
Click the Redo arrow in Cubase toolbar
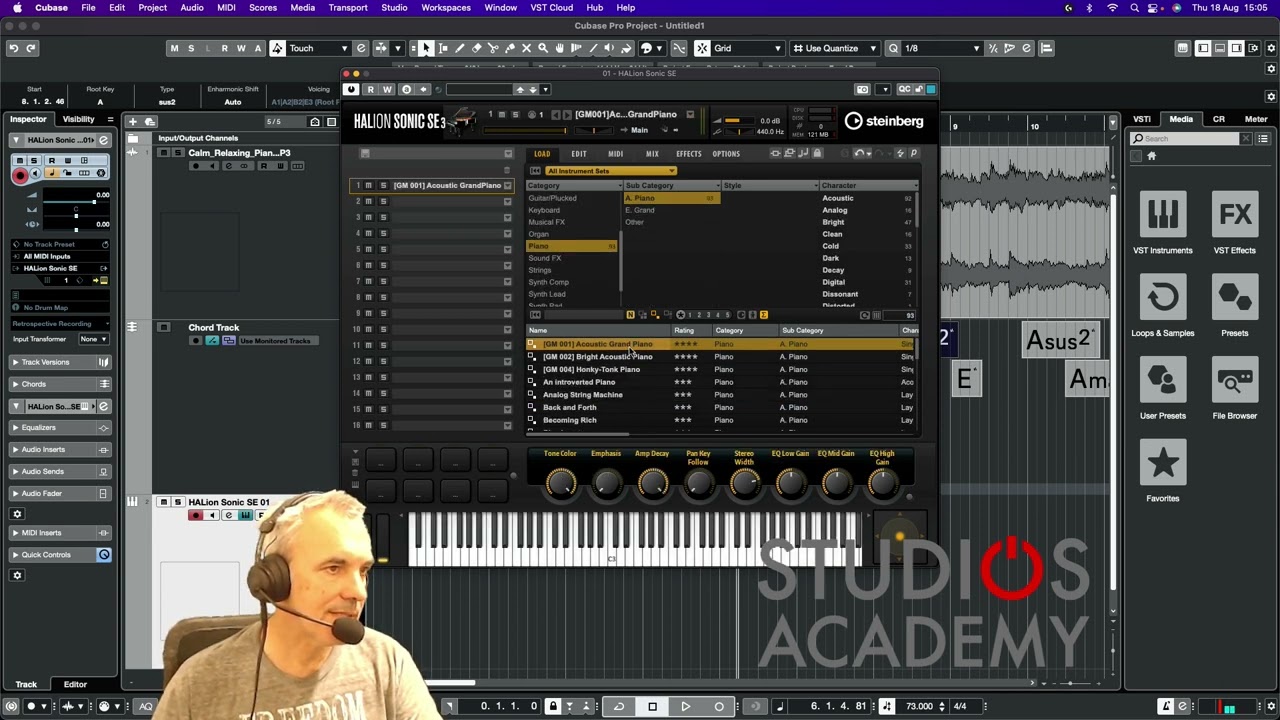pyautogui.click(x=31, y=48)
